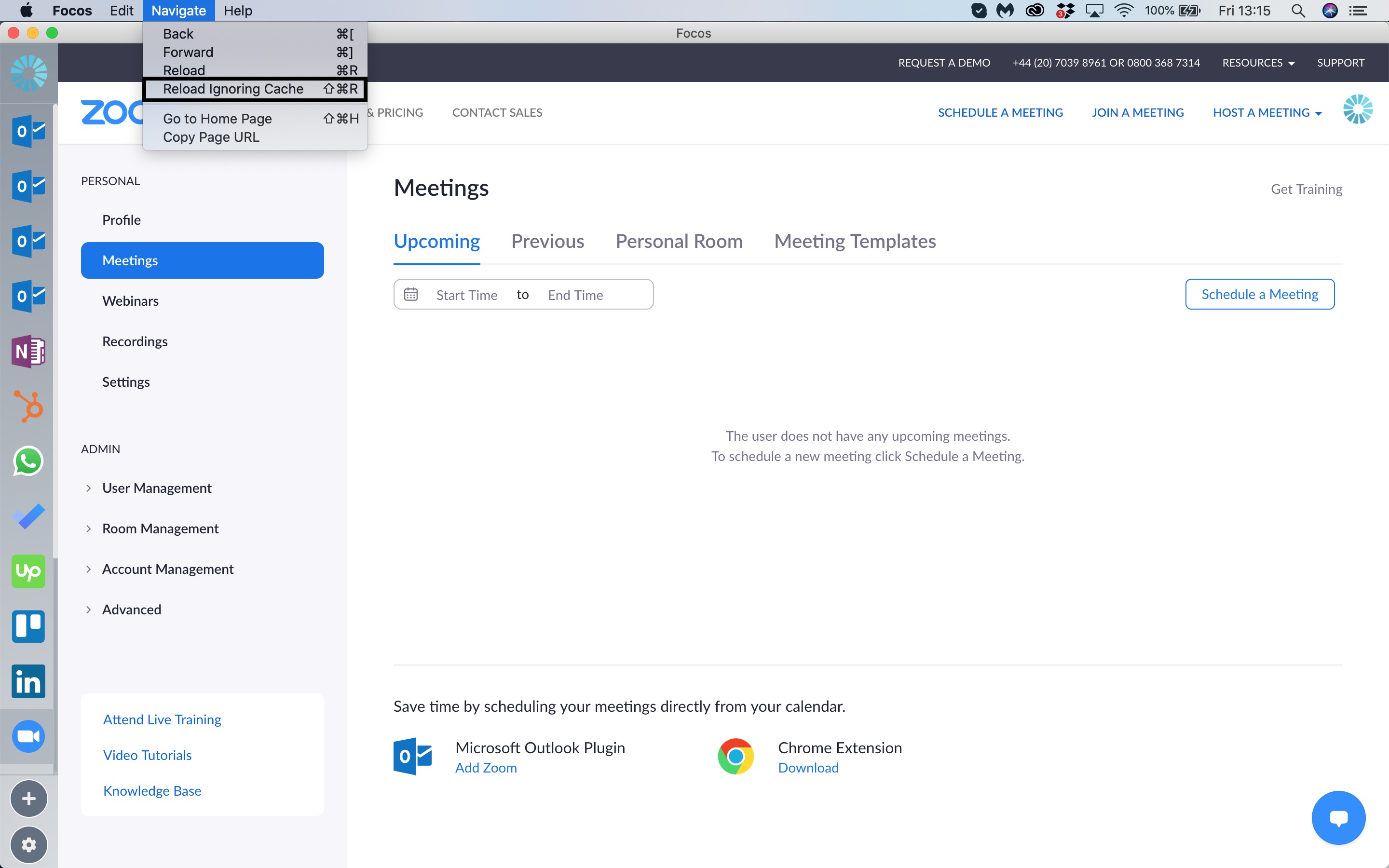Viewport: 1389px width, 868px height.
Task: Open the Host a Meeting dropdown
Action: (x=1267, y=112)
